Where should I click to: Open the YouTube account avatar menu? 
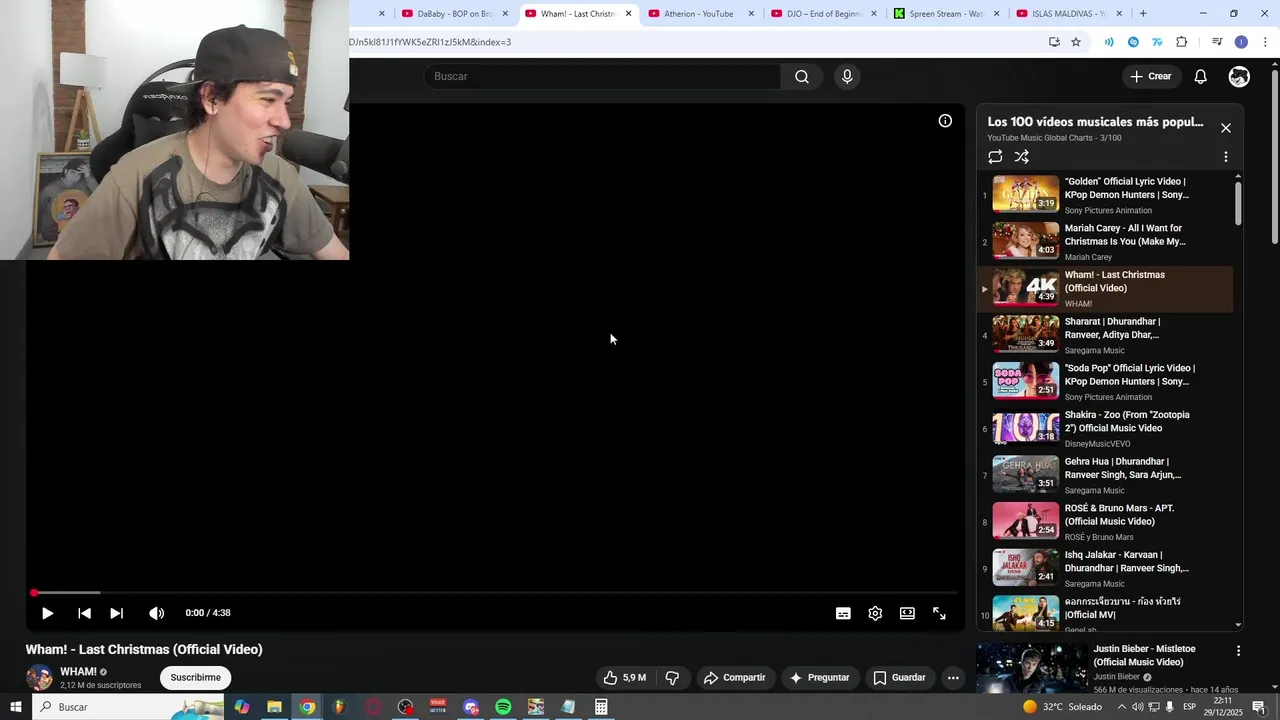(1239, 76)
